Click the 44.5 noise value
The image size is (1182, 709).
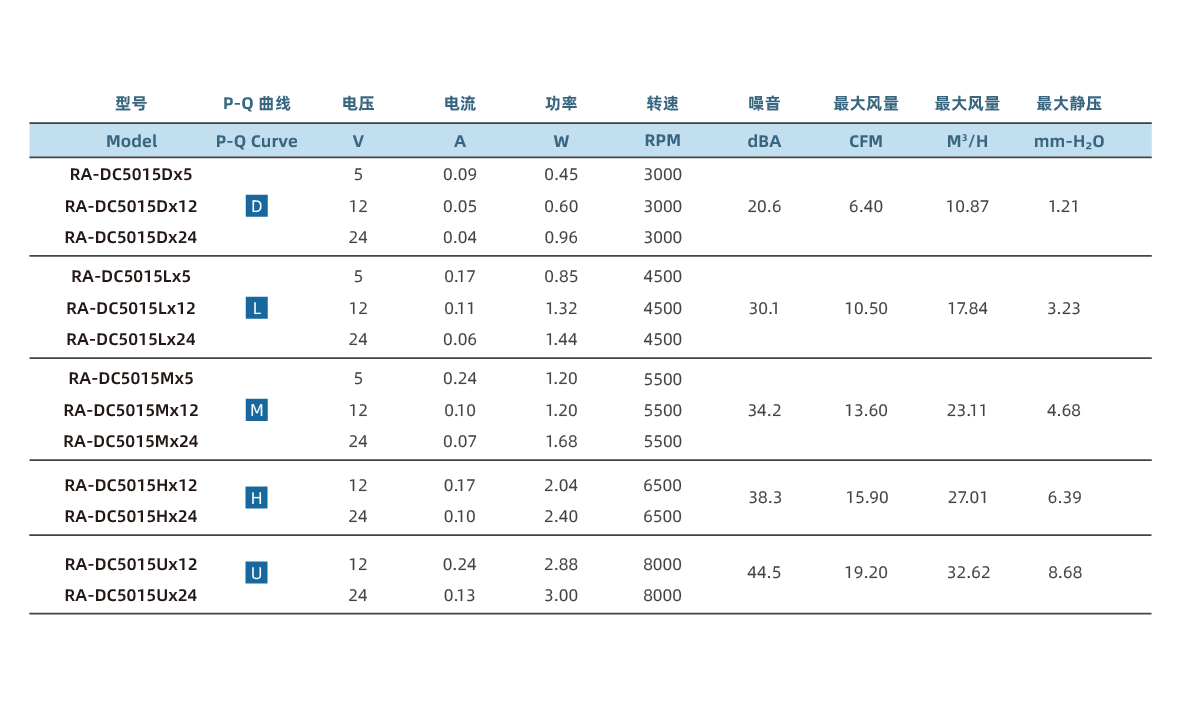[x=764, y=573]
